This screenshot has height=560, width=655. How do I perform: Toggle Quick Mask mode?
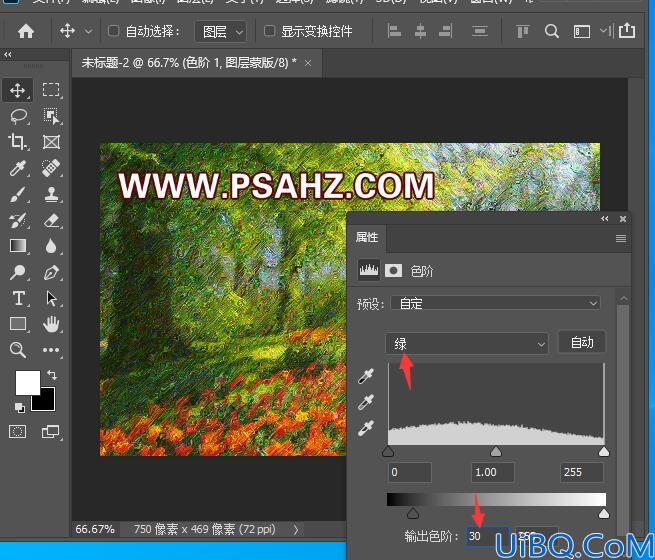tap(18, 431)
